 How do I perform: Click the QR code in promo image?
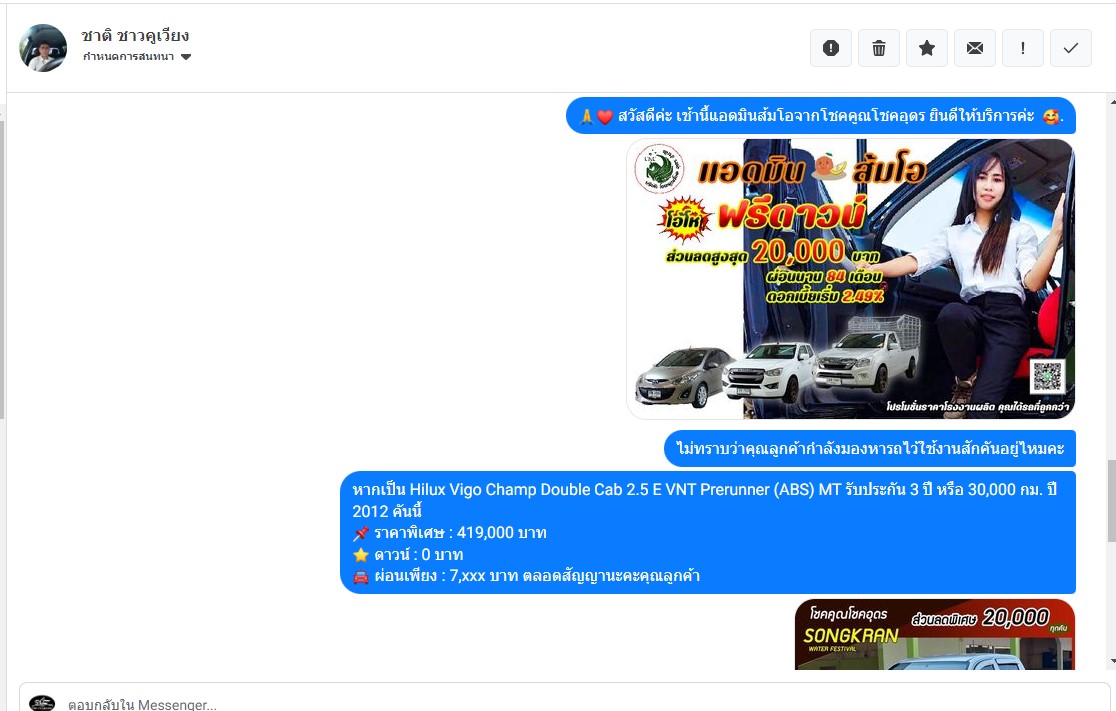click(x=1048, y=376)
